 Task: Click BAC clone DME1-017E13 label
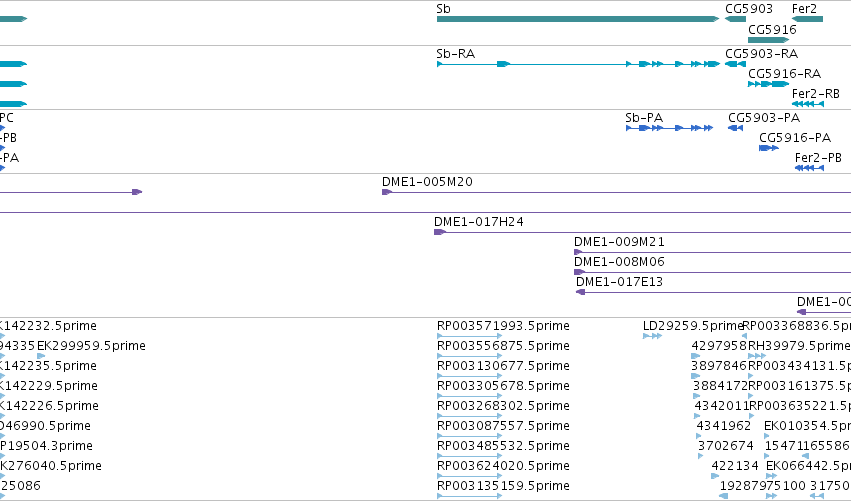[619, 282]
